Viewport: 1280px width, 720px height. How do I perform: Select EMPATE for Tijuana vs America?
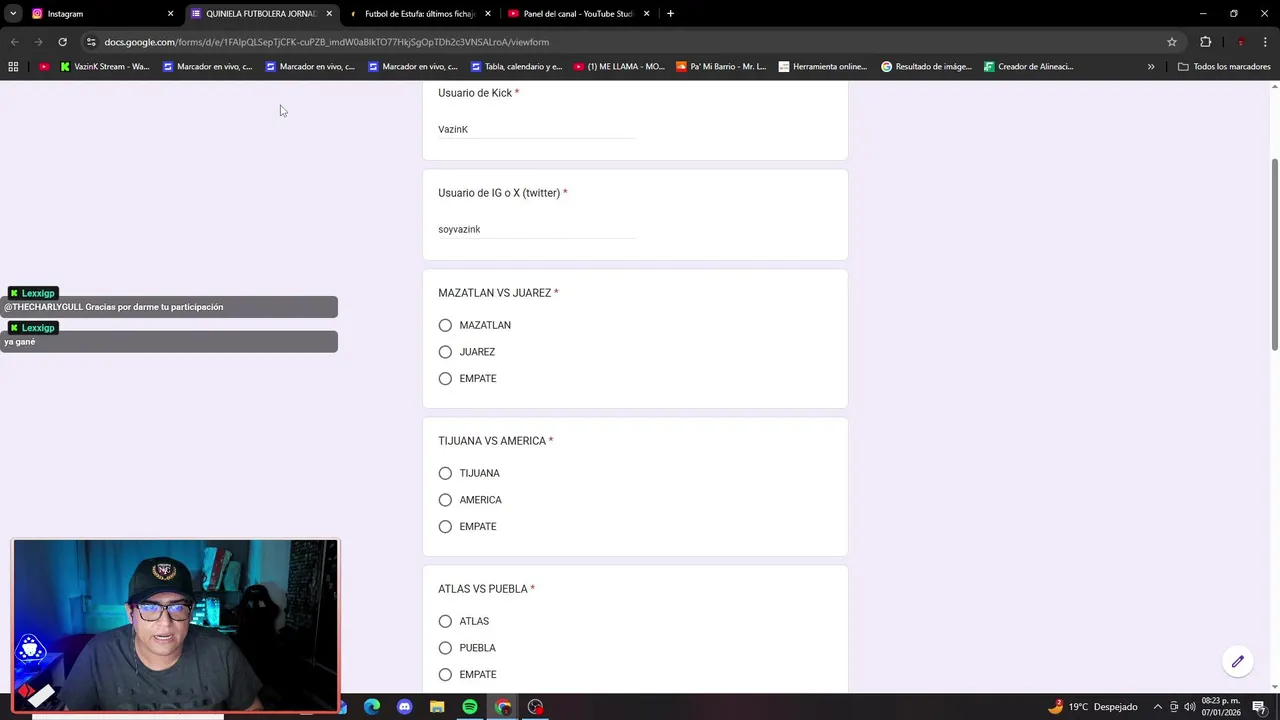click(x=445, y=527)
